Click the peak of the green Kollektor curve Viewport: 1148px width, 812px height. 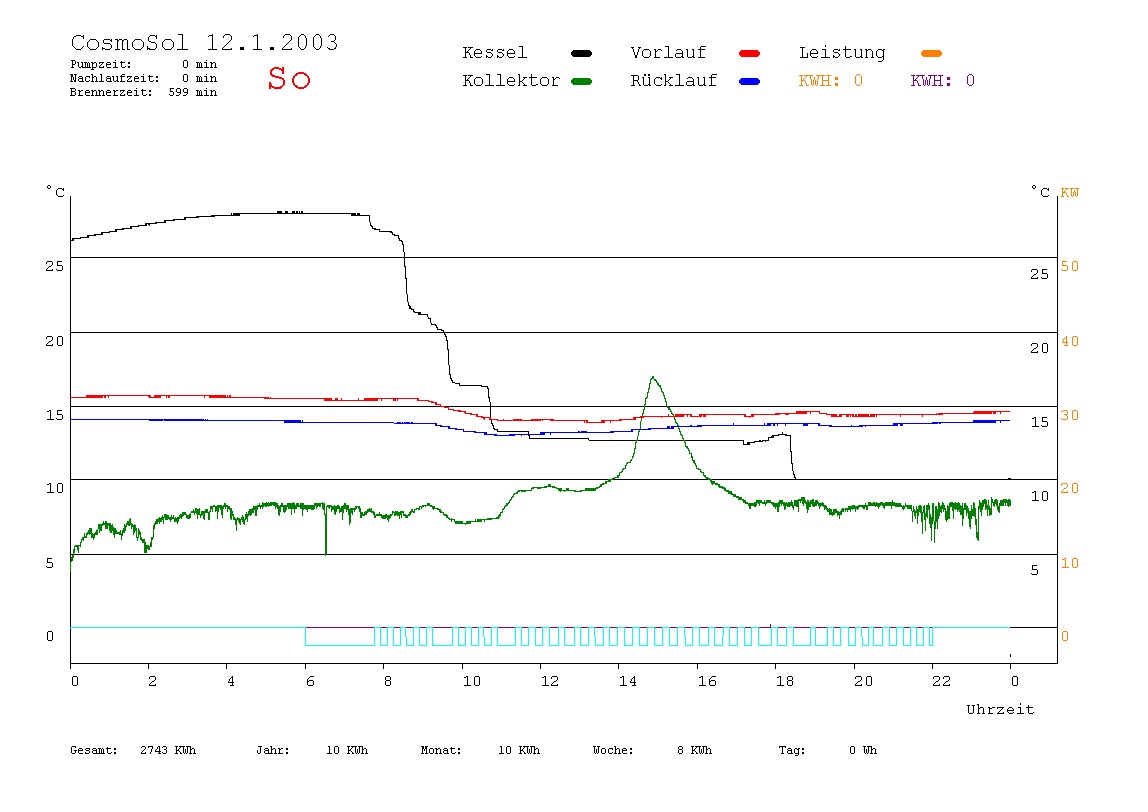point(652,378)
